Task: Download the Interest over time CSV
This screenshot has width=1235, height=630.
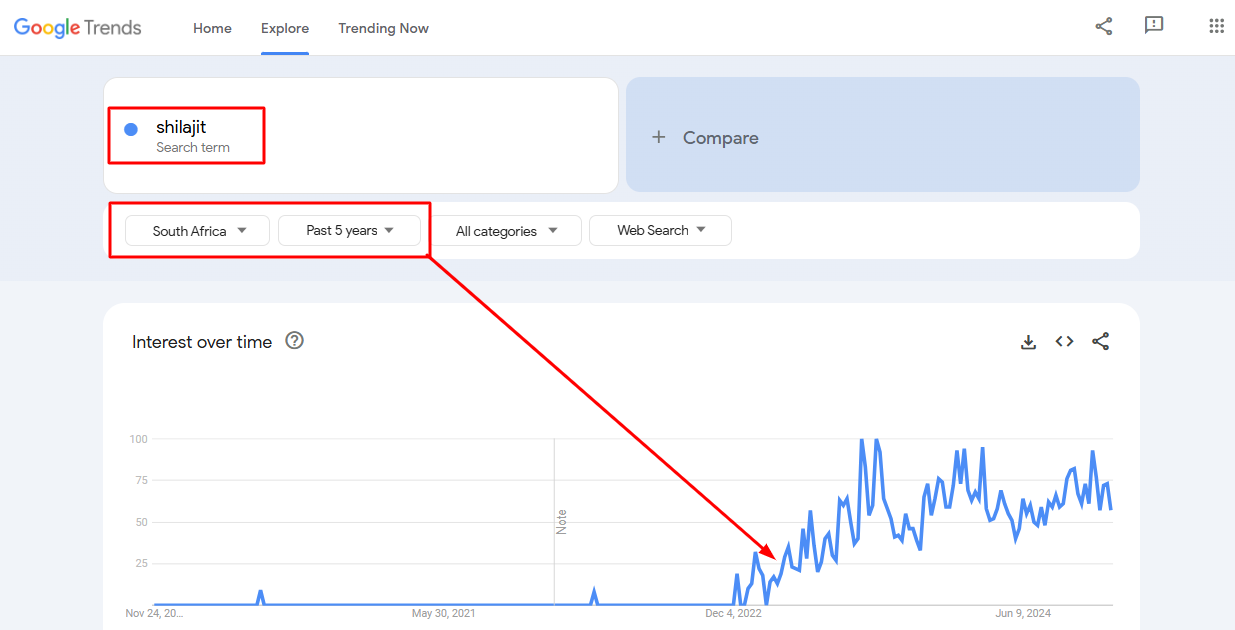Action: pos(1028,342)
